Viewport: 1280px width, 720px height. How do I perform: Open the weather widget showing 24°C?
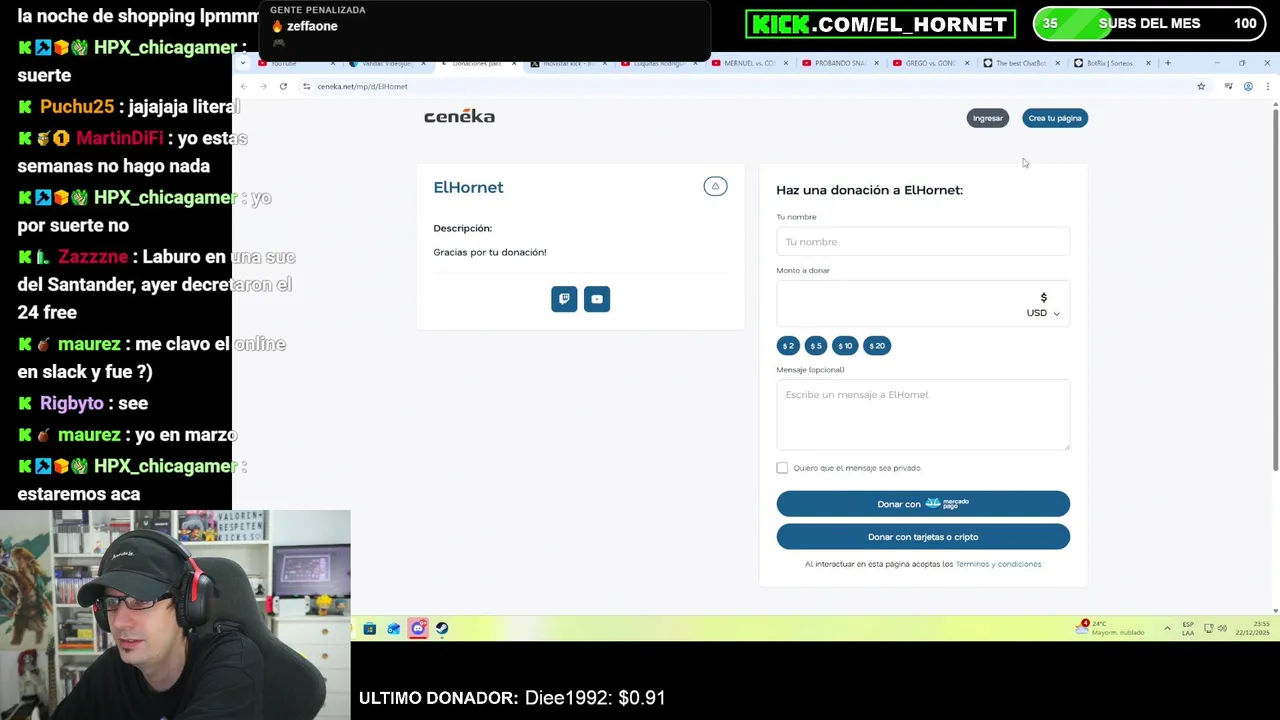coord(1110,628)
